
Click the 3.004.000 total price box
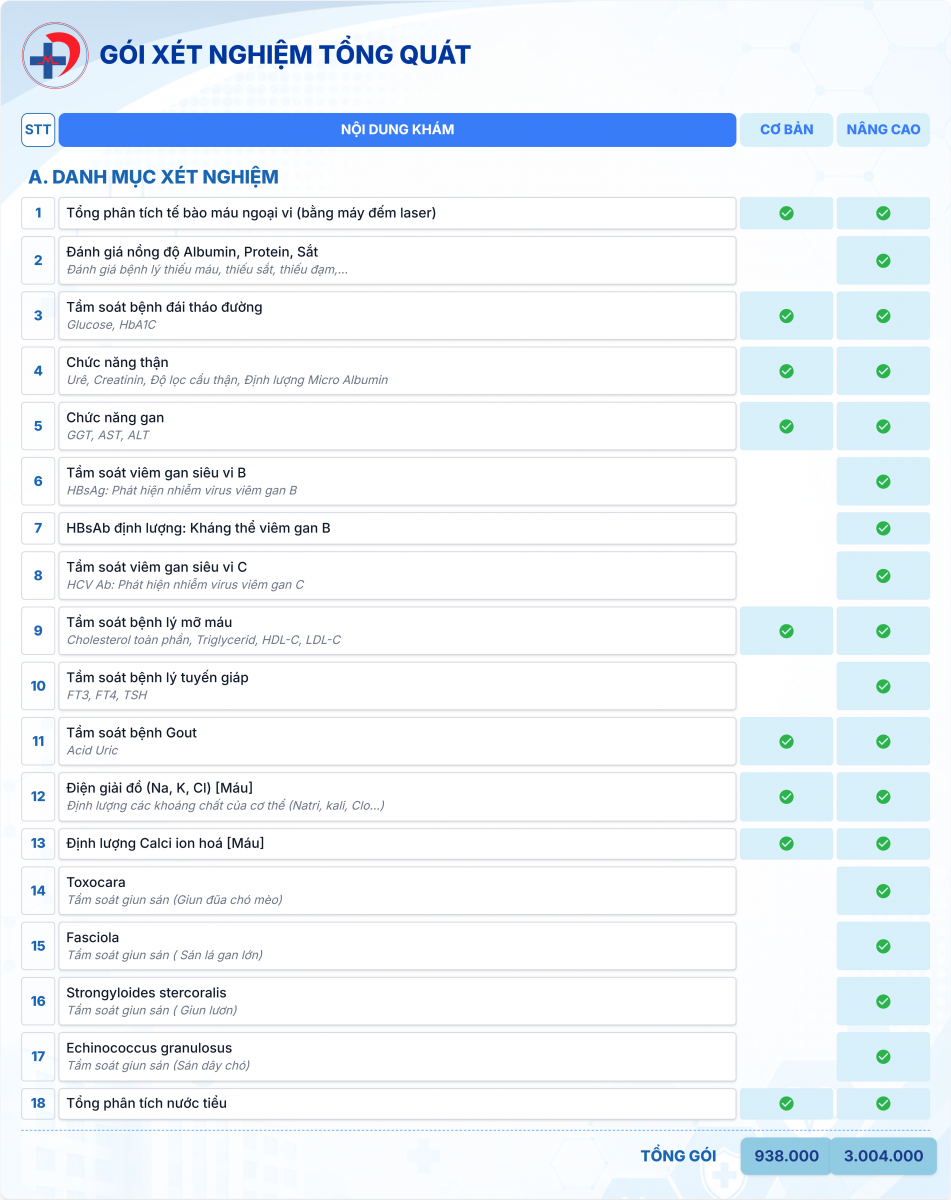point(883,1156)
